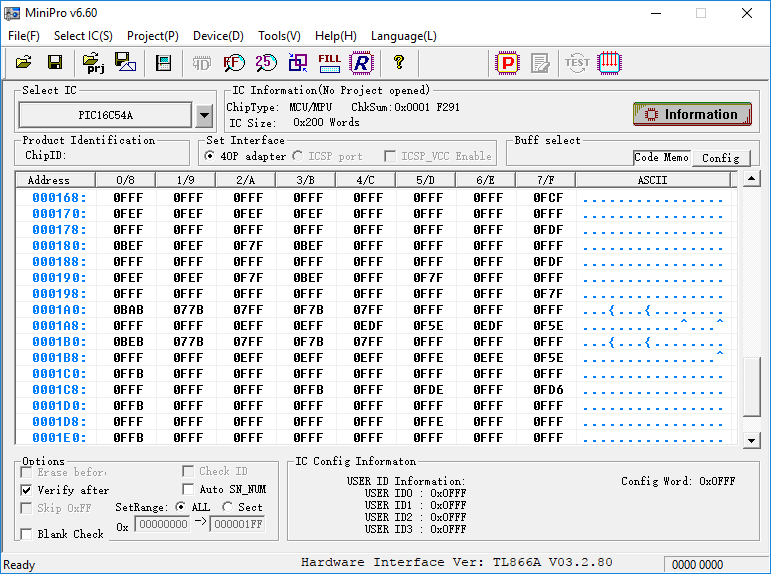The width and height of the screenshot is (771, 574).
Task: Click the MiniPro title bar app icon
Action: [12, 13]
